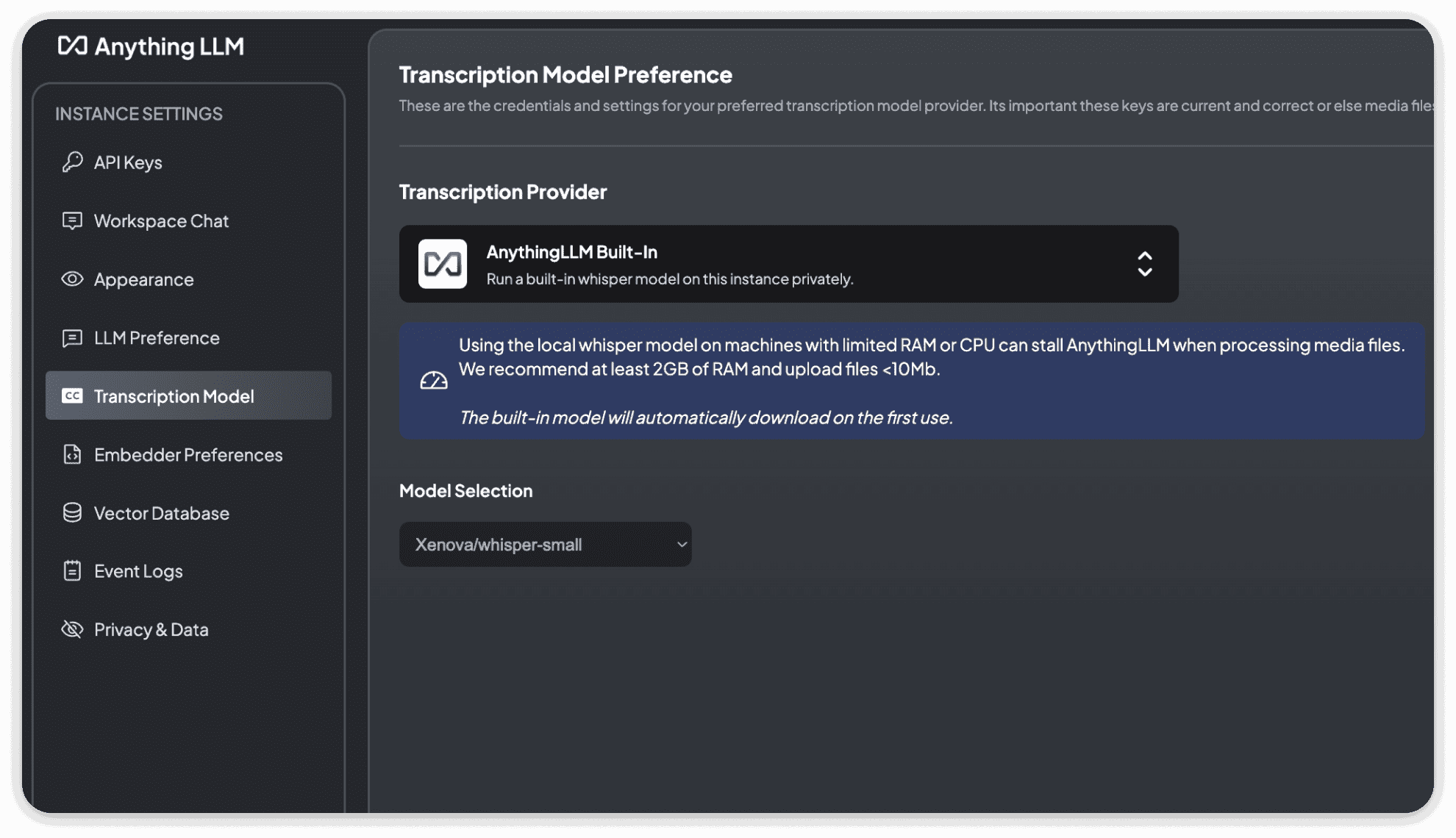Click the crossed-eye Privacy & Data icon
Screen dimensions: 1456x838
click(72, 629)
